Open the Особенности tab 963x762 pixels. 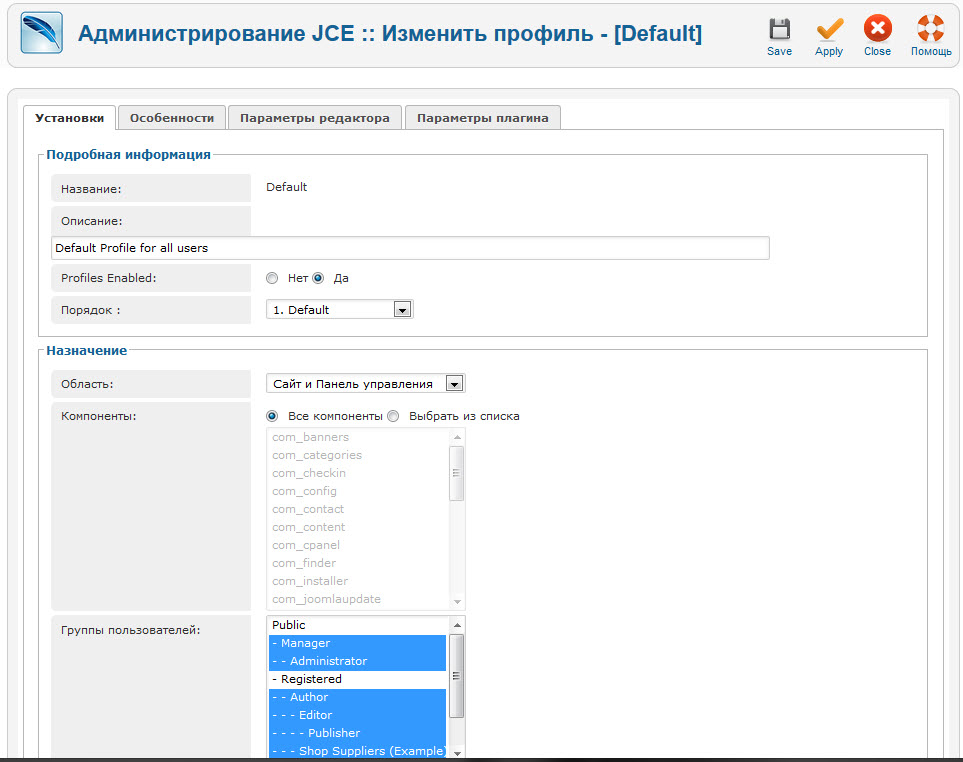172,118
